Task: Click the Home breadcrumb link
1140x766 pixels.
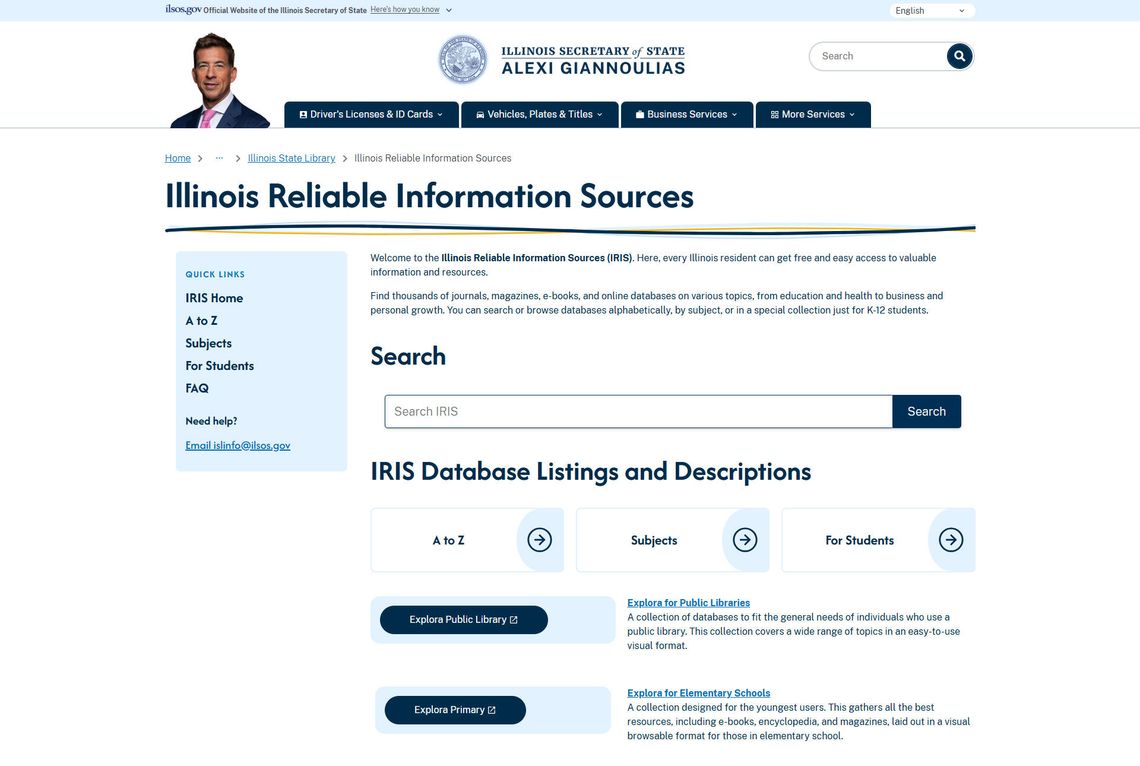Action: pos(177,158)
